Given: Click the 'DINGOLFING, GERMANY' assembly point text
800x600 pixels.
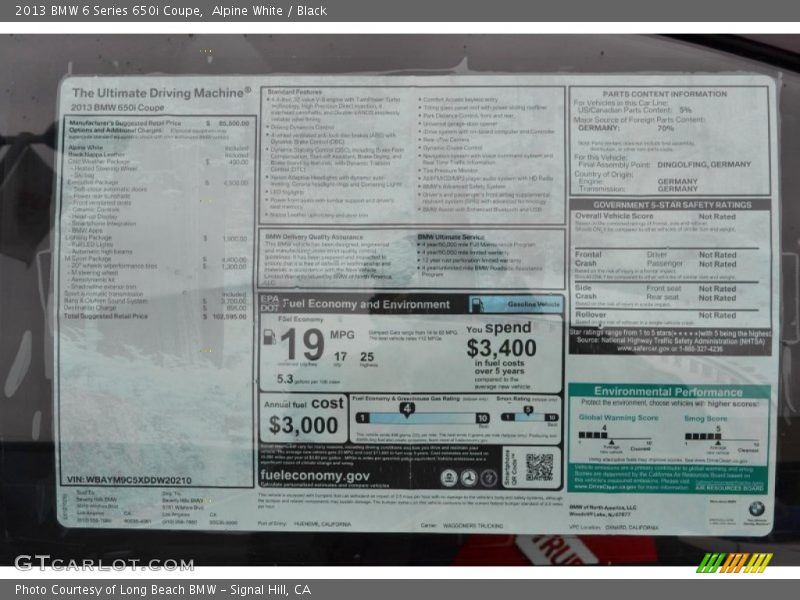Looking at the screenshot, I should [704, 164].
